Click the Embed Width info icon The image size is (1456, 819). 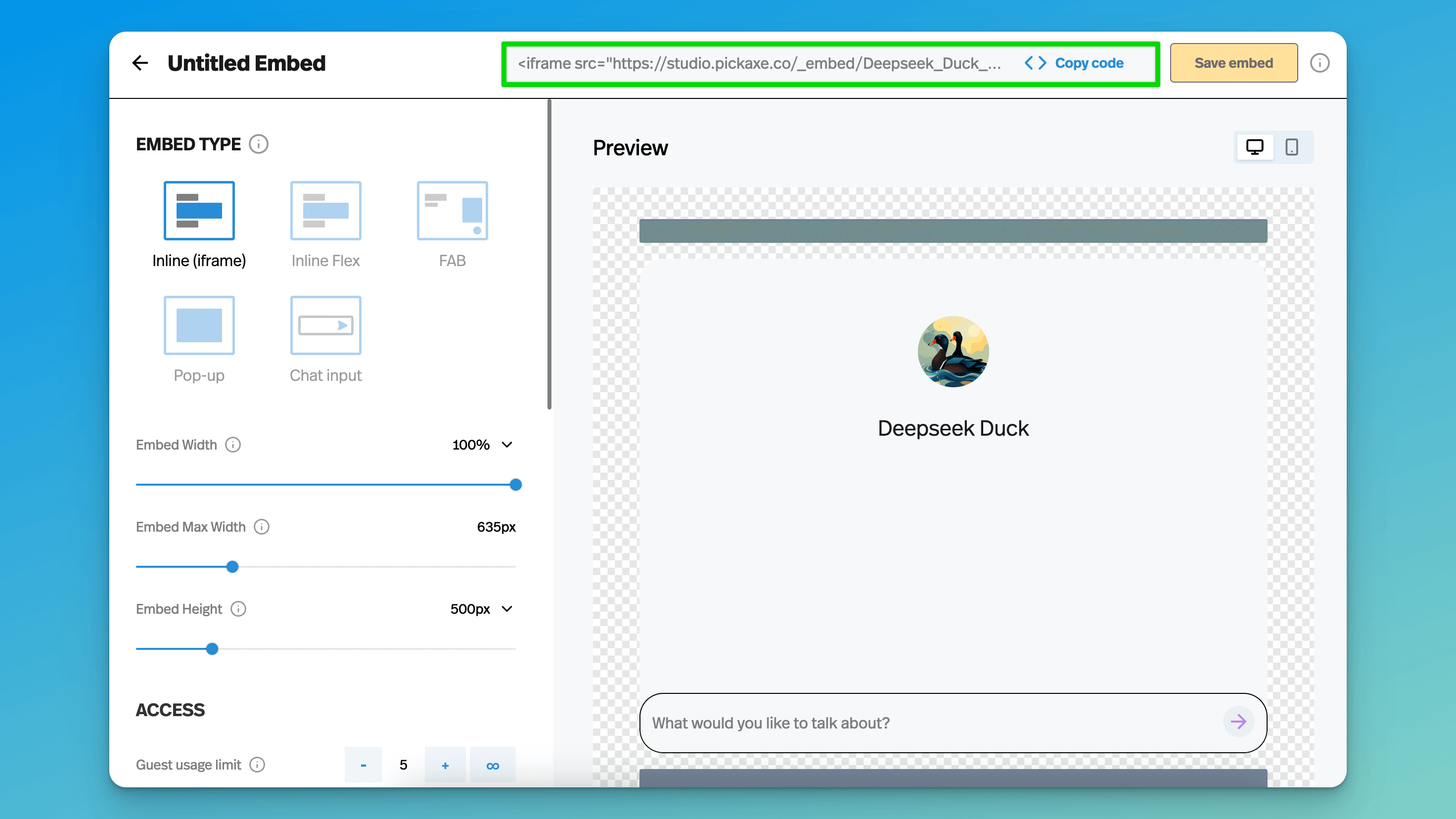[233, 445]
